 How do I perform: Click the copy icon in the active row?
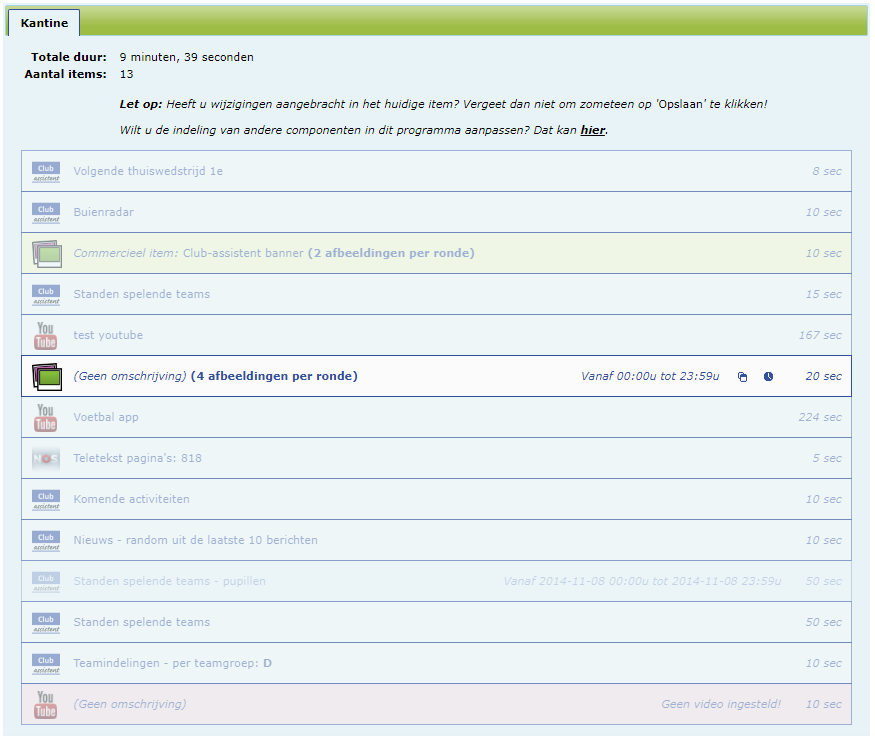point(742,377)
